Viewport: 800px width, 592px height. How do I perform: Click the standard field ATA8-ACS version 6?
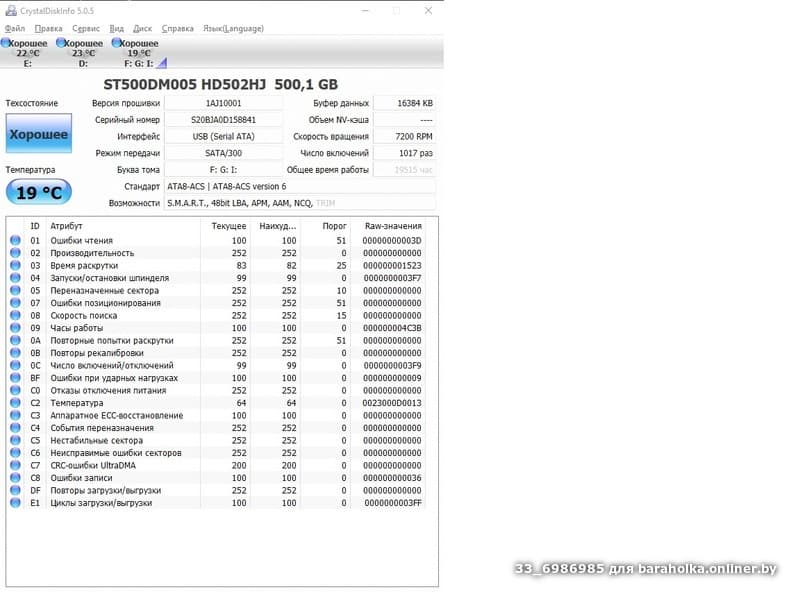300,186
